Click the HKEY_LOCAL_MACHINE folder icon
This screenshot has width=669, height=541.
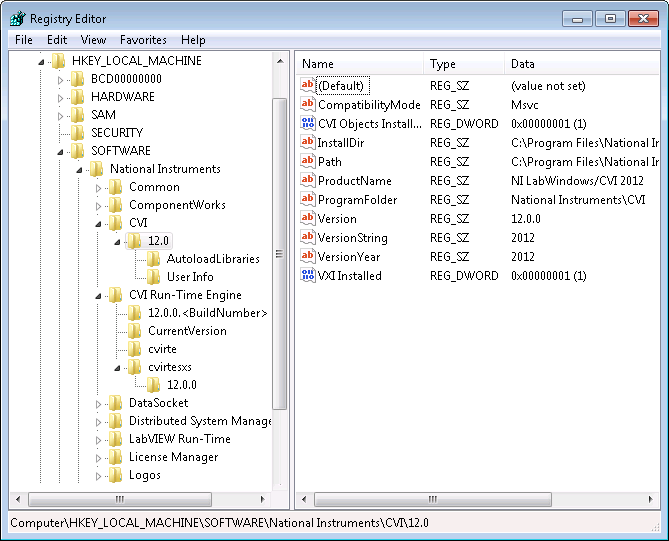58,61
